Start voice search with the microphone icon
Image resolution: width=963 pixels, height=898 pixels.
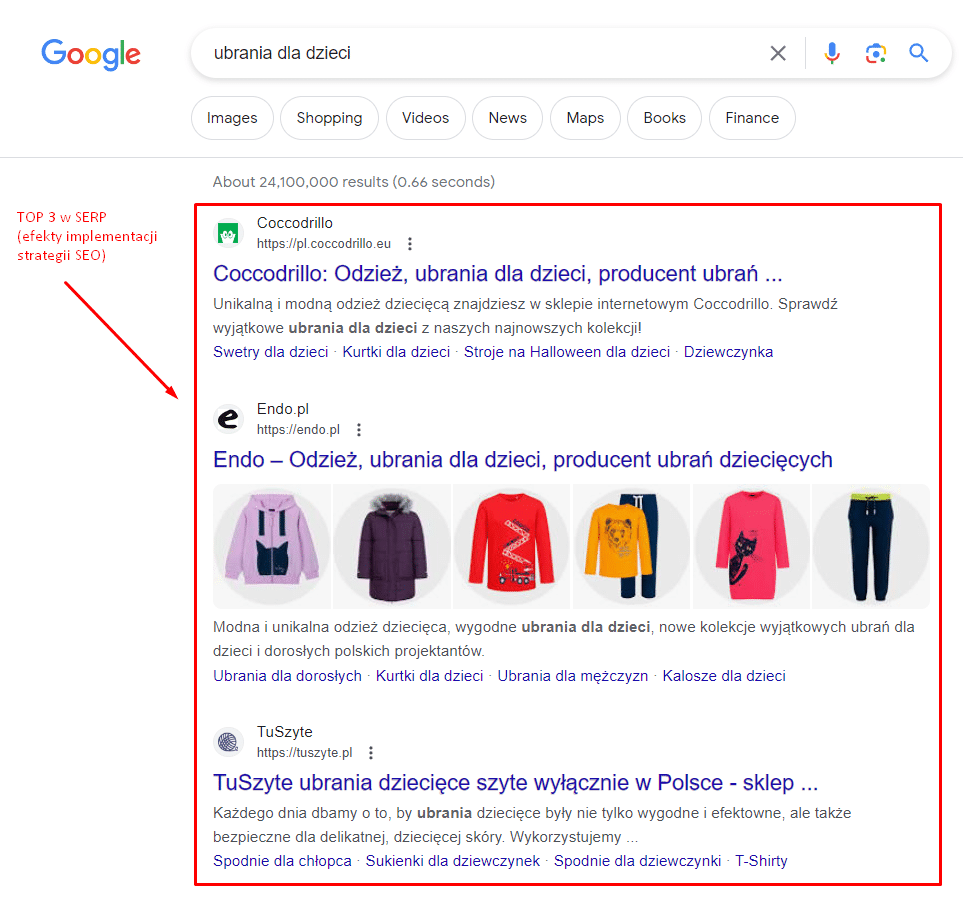point(832,53)
